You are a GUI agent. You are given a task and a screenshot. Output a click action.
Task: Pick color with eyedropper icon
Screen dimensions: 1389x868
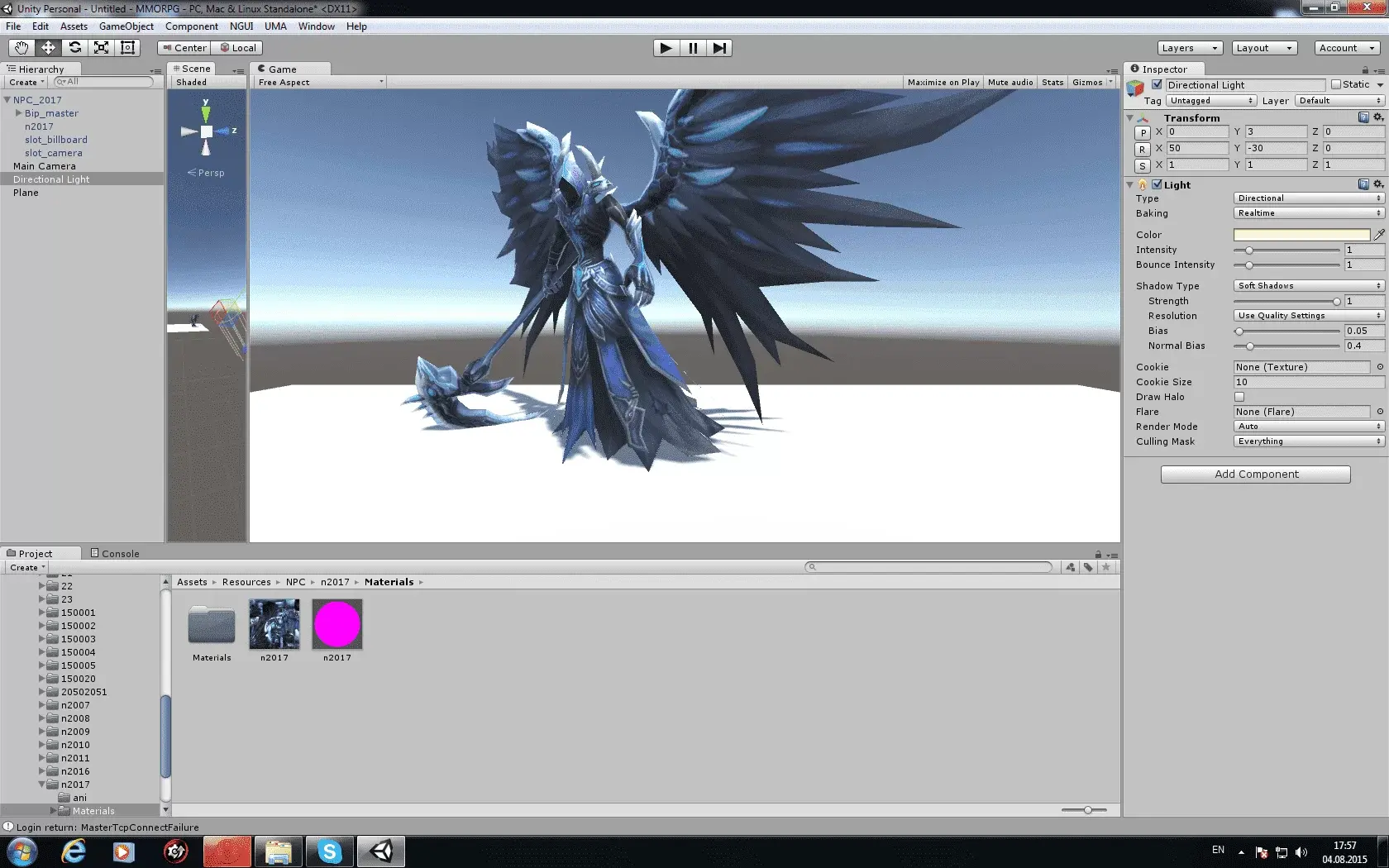1379,235
